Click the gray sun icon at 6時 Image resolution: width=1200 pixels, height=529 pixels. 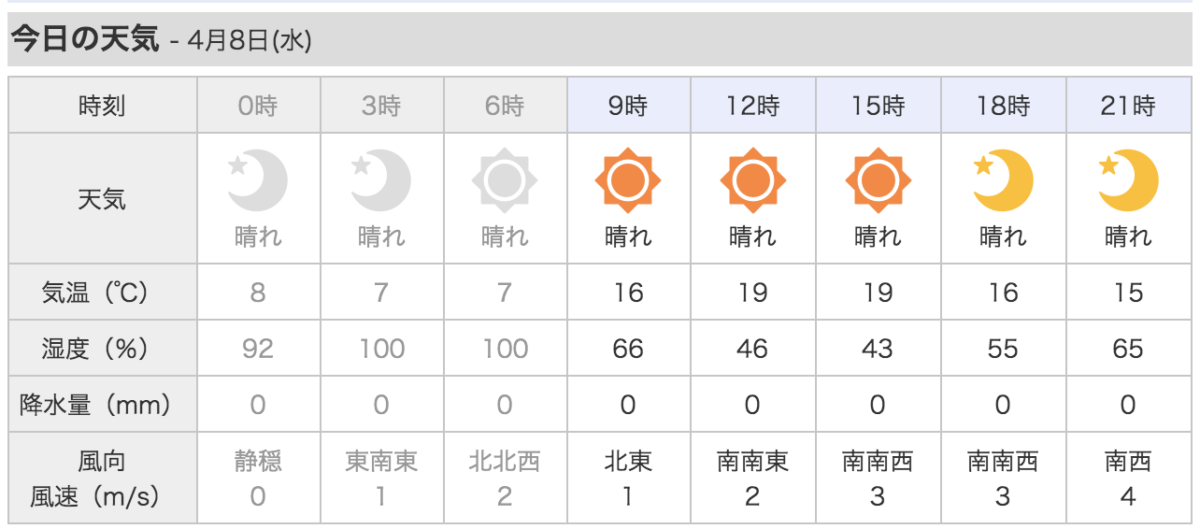click(504, 181)
